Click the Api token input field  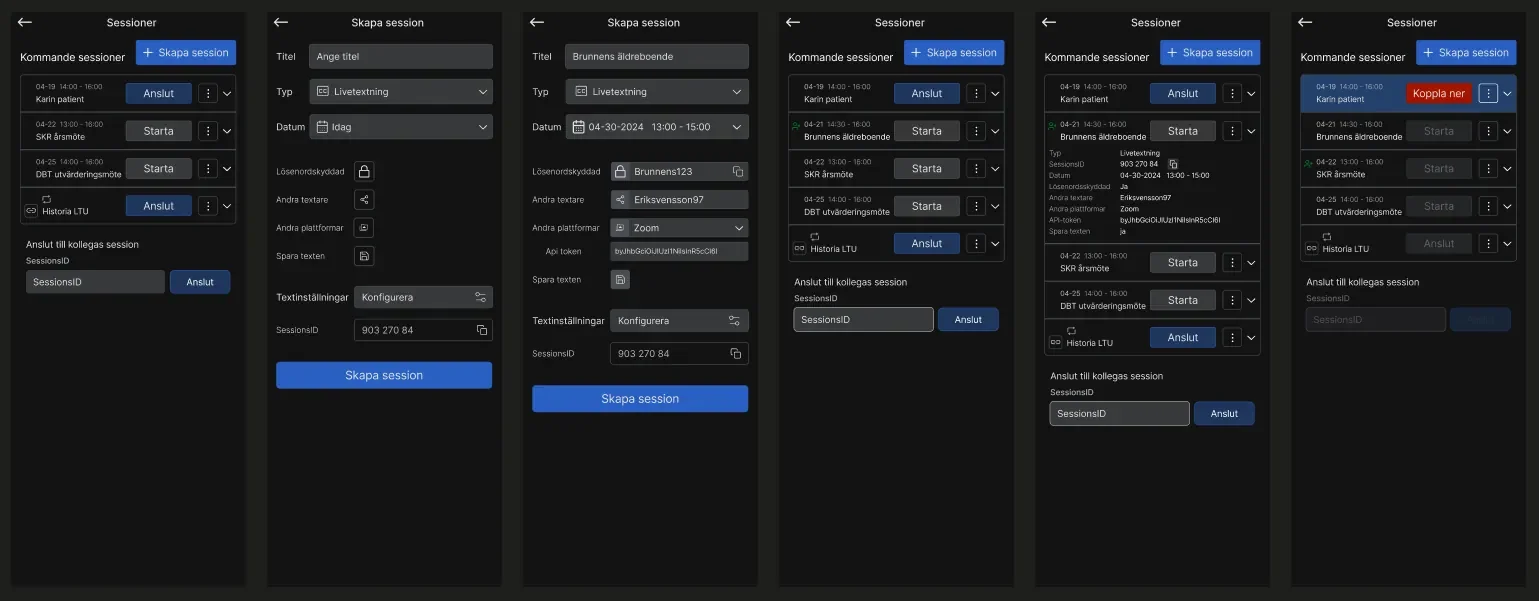point(679,252)
